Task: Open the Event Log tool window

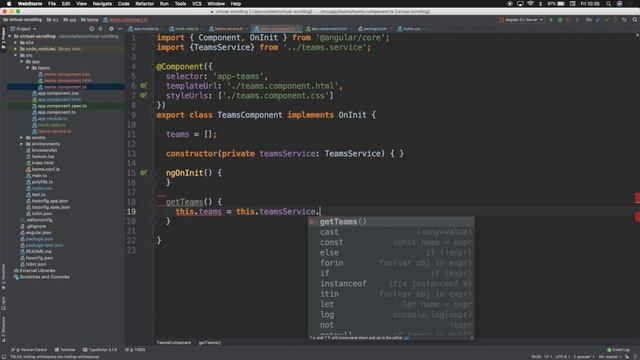Action: [618, 350]
